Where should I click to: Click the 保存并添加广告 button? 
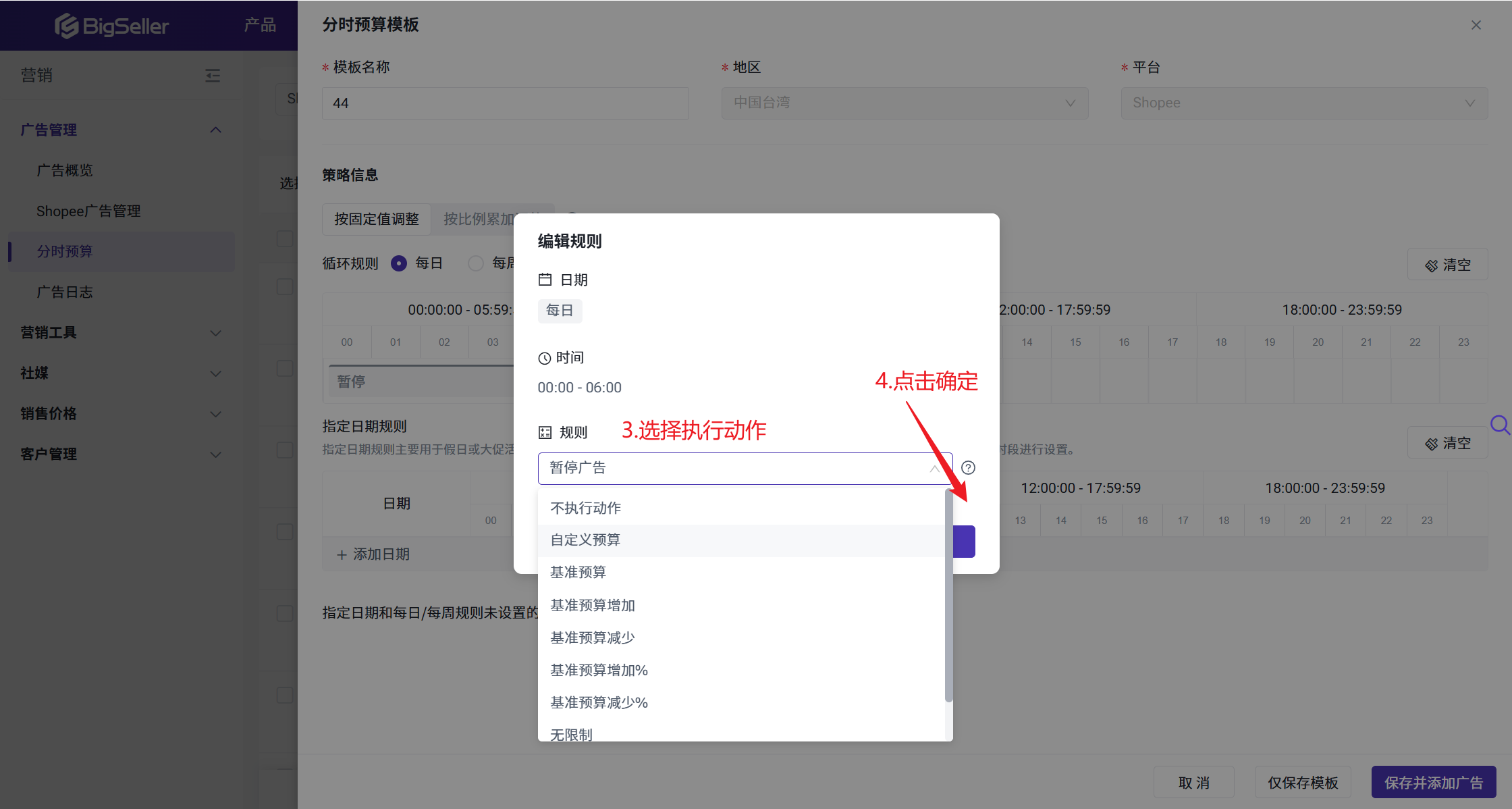coord(1433,782)
